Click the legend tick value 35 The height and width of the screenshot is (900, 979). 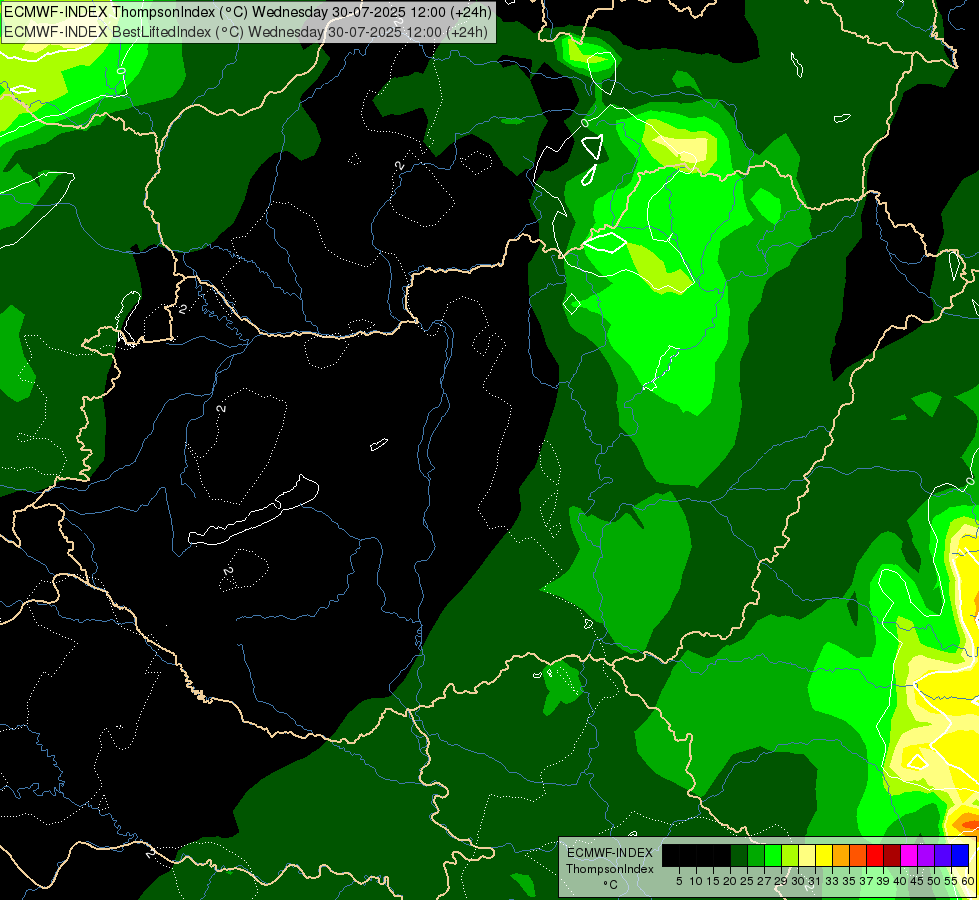coord(849,881)
